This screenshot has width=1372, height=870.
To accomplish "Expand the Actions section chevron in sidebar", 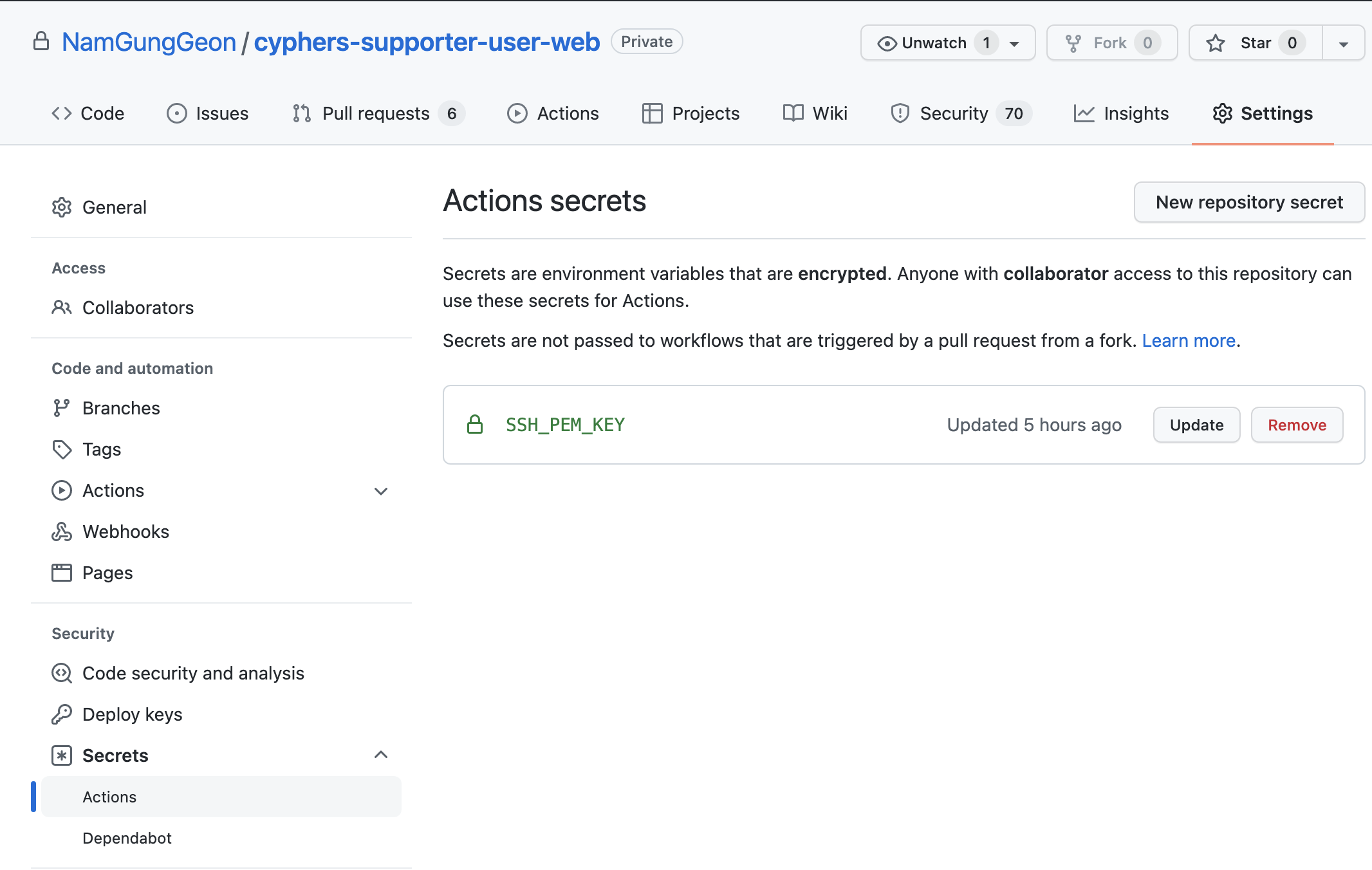I will coord(381,491).
